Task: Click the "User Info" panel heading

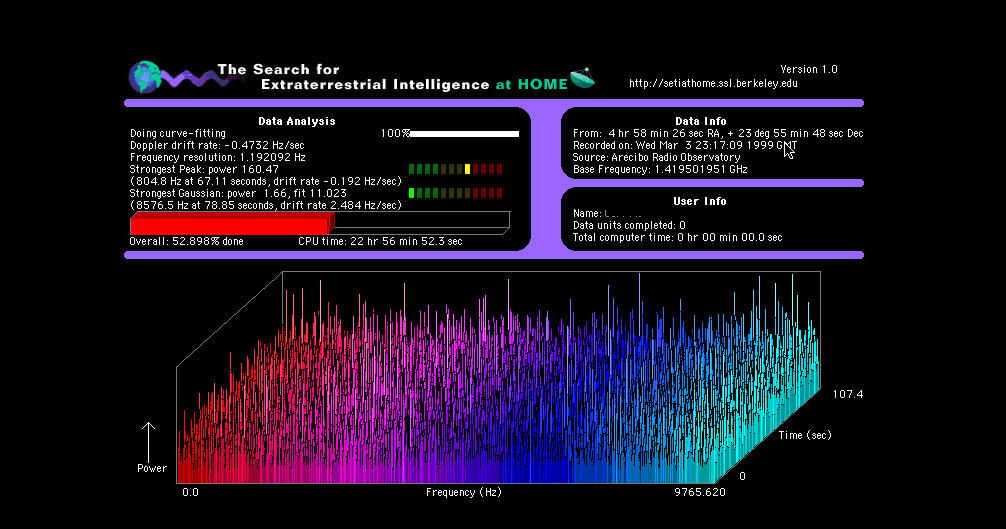Action: click(x=699, y=201)
